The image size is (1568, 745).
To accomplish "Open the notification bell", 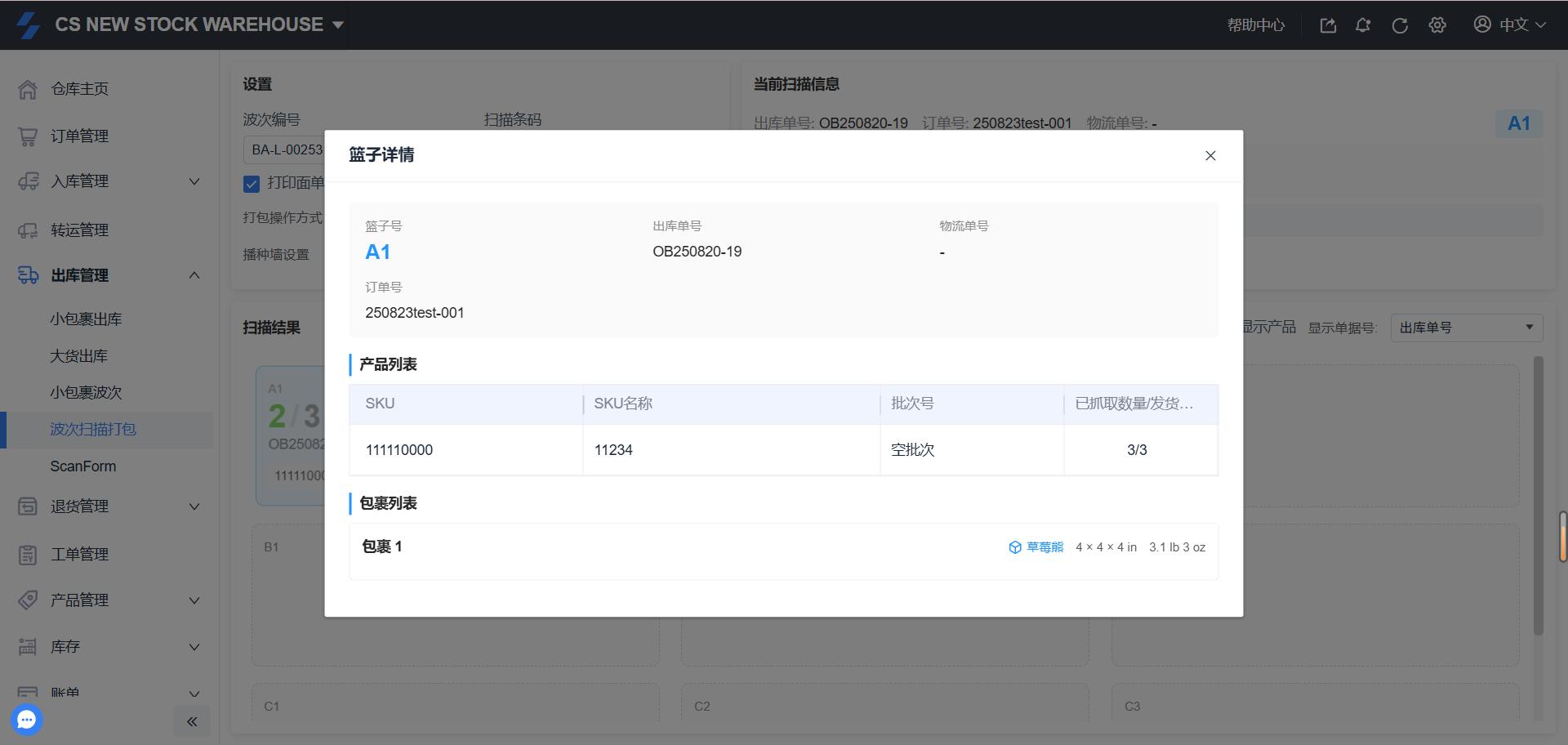I will [1363, 25].
